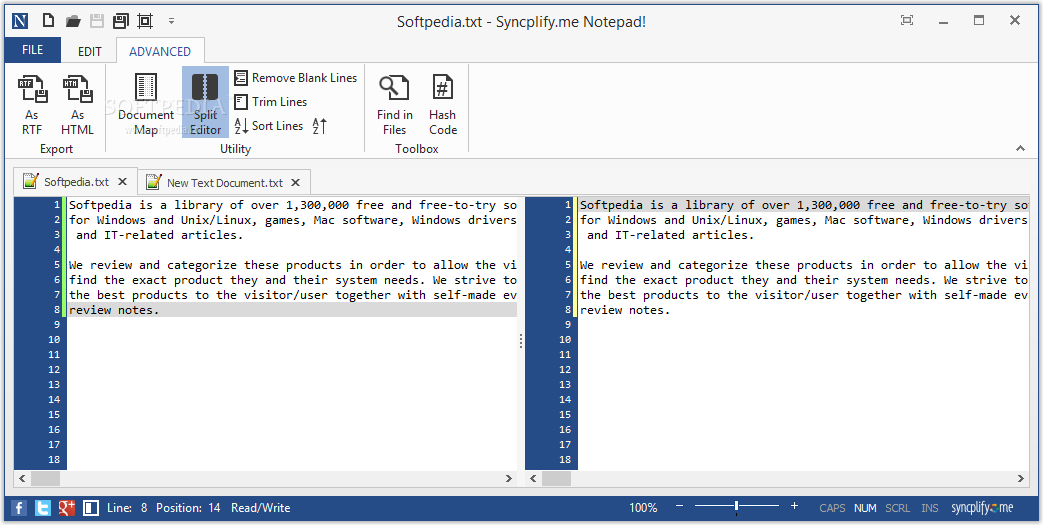Switch to the EDIT ribbon tab
The width and height of the screenshot is (1043, 525).
(90, 51)
